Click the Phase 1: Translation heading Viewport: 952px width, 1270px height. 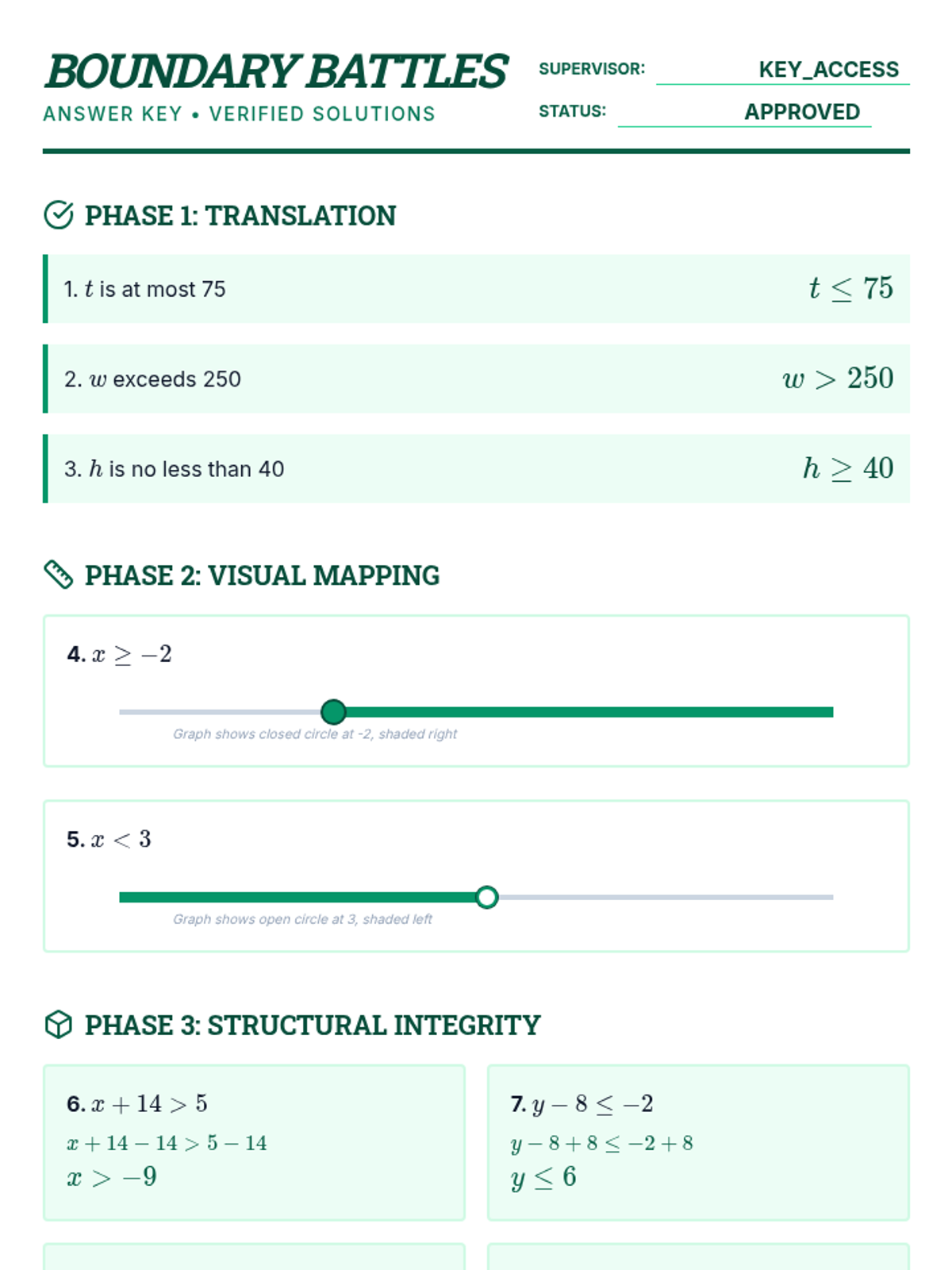240,216
